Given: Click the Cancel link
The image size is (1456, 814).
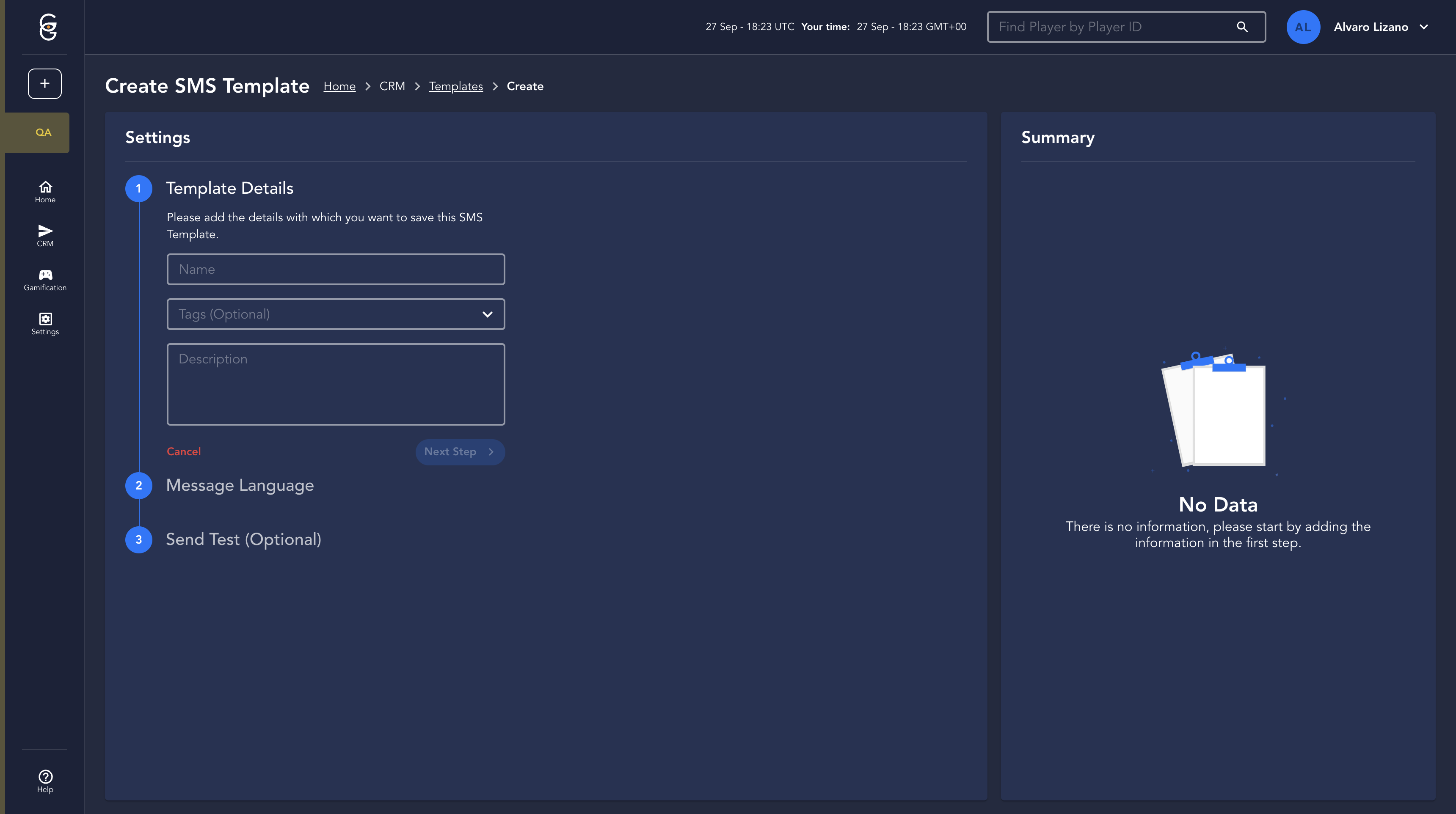Looking at the screenshot, I should tap(184, 451).
